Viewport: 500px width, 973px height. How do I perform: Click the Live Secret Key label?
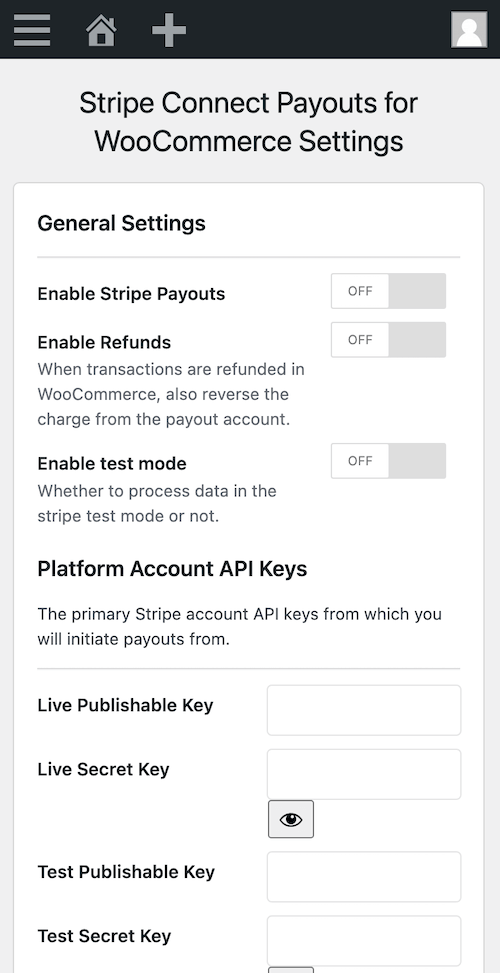tap(104, 769)
